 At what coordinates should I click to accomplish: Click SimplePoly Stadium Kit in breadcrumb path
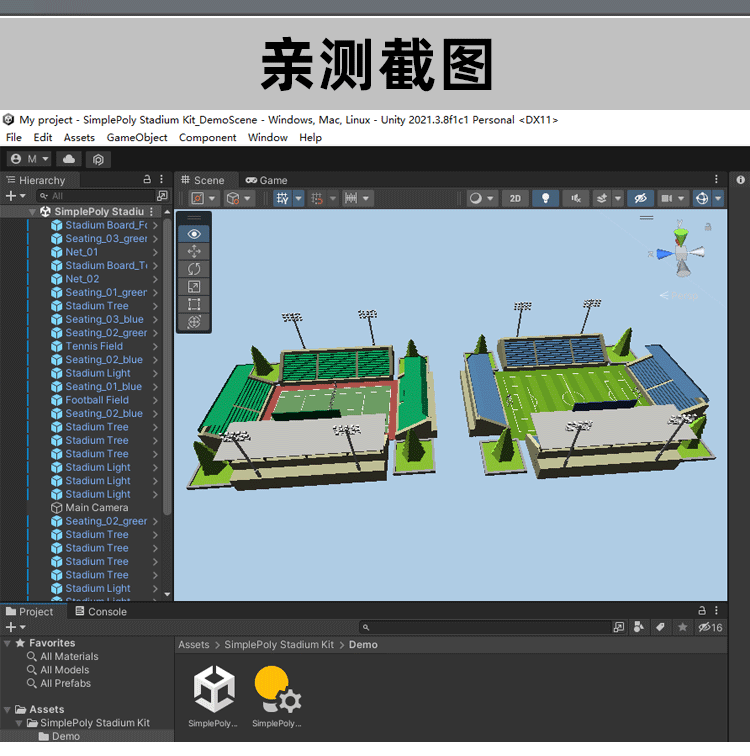click(279, 645)
